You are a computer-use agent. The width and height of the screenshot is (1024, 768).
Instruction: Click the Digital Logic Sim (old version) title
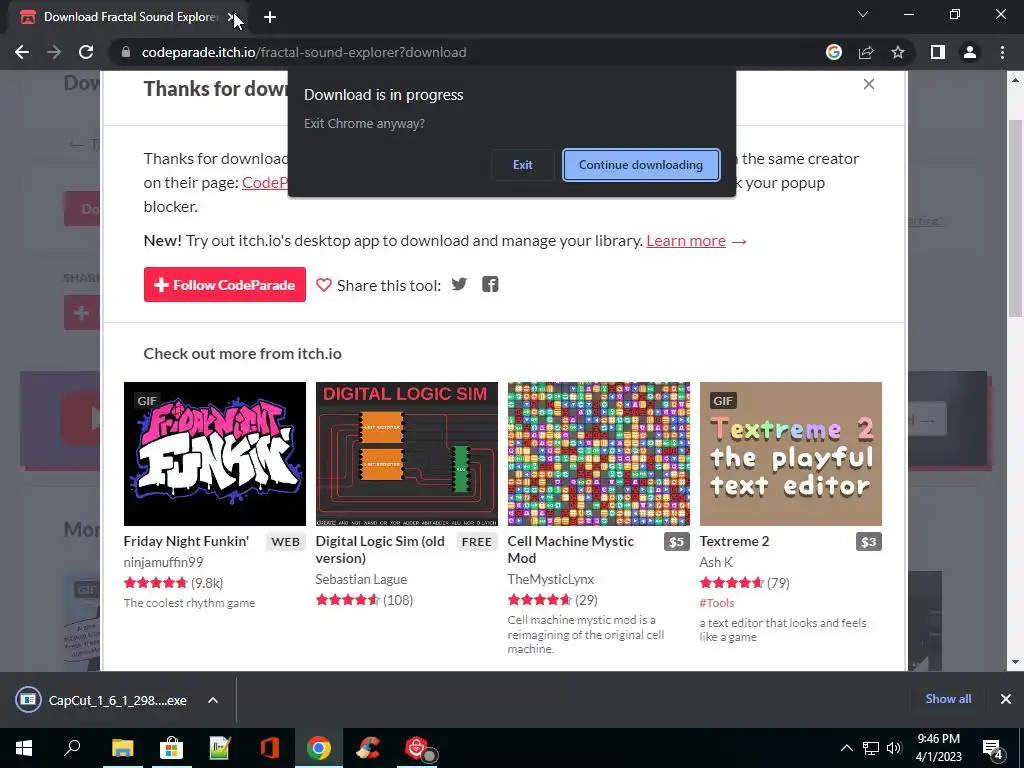click(x=380, y=549)
